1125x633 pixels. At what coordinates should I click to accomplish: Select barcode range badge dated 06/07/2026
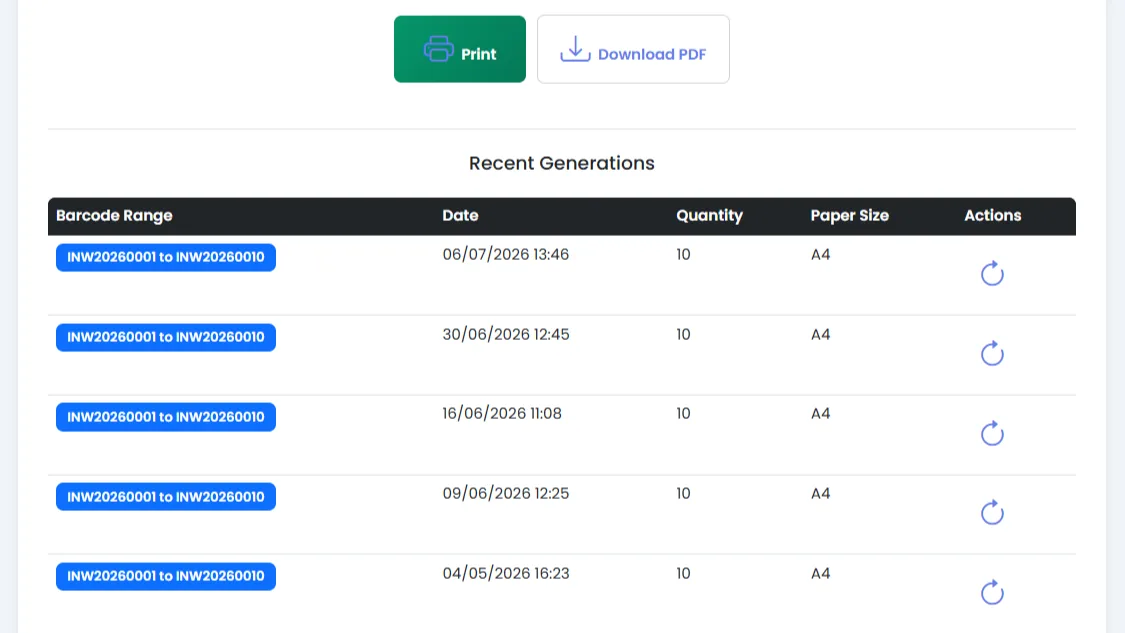click(x=166, y=257)
